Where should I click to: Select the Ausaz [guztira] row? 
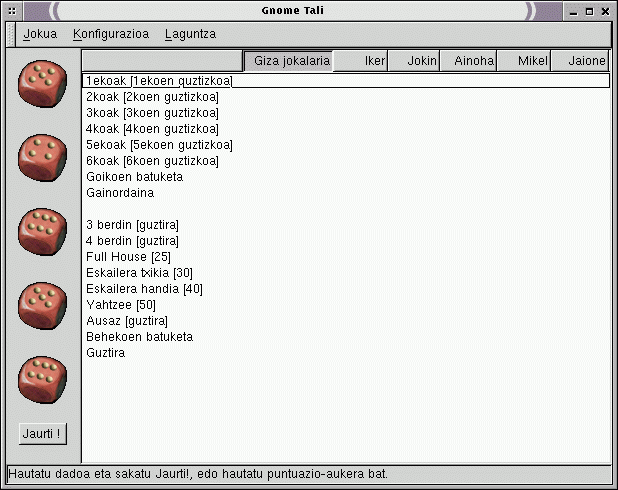coord(346,321)
